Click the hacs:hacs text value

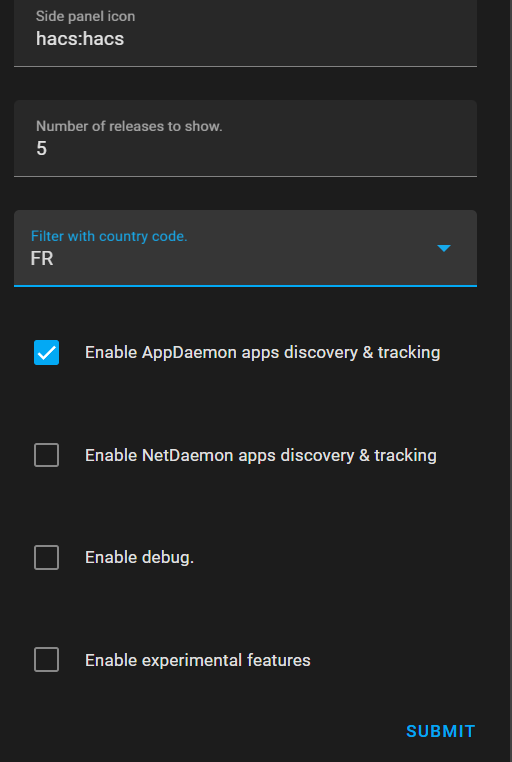coord(80,39)
